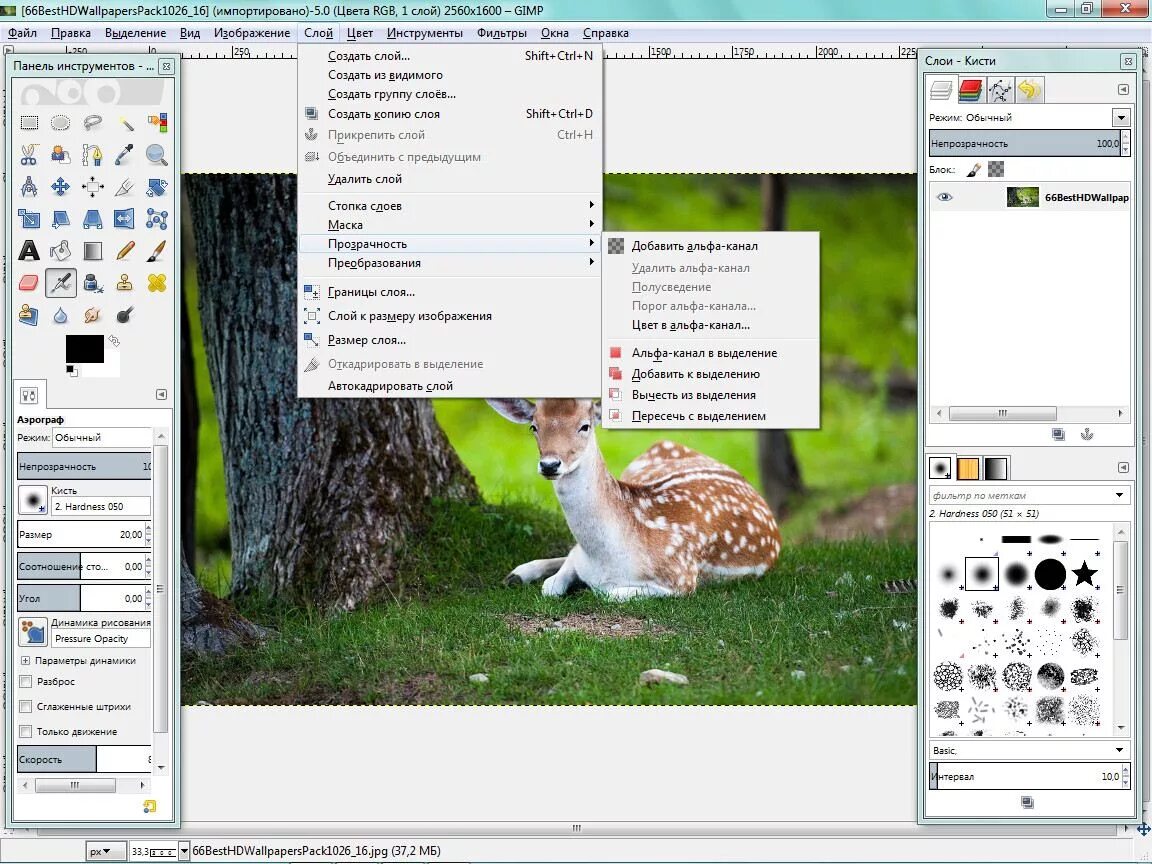Select the Rectangle select tool
This screenshot has width=1152, height=864.
[x=29, y=123]
